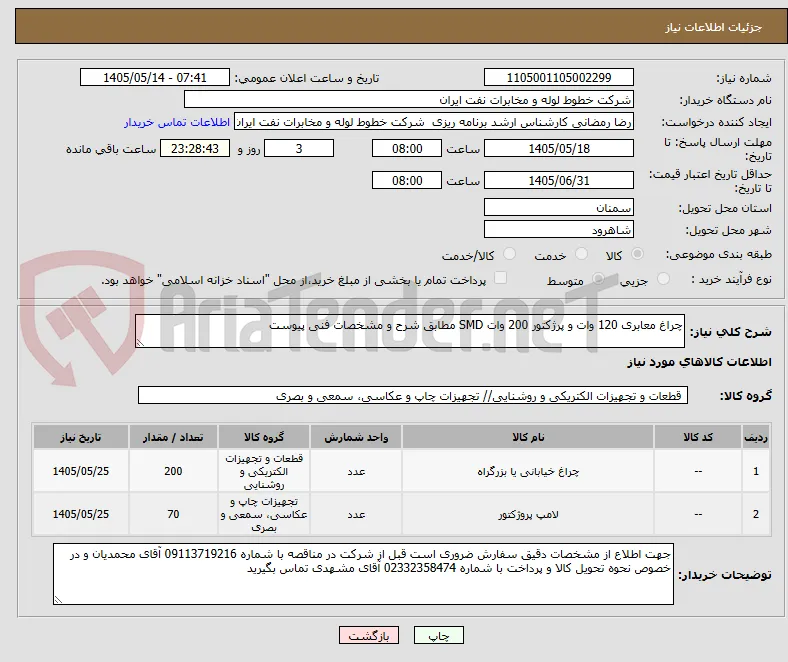Viewport: 788px width, 662px height.
Task: Click the تعداد / مقدار column header
Action: point(173,437)
